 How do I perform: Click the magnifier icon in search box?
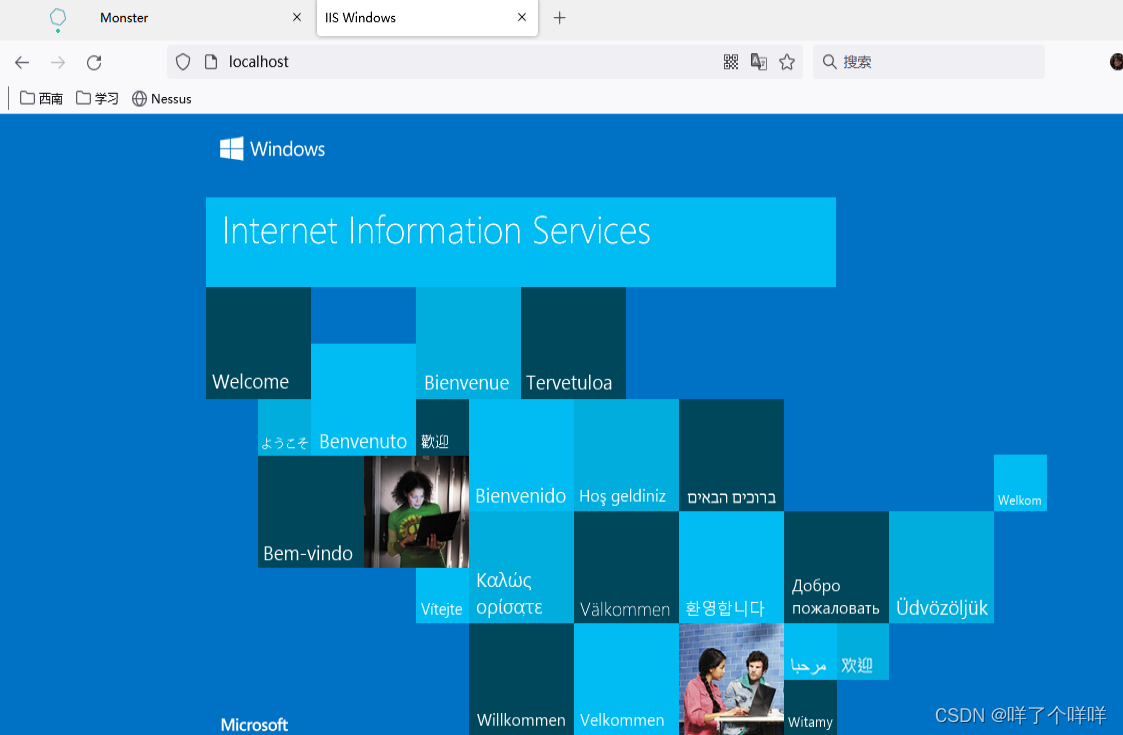[829, 62]
